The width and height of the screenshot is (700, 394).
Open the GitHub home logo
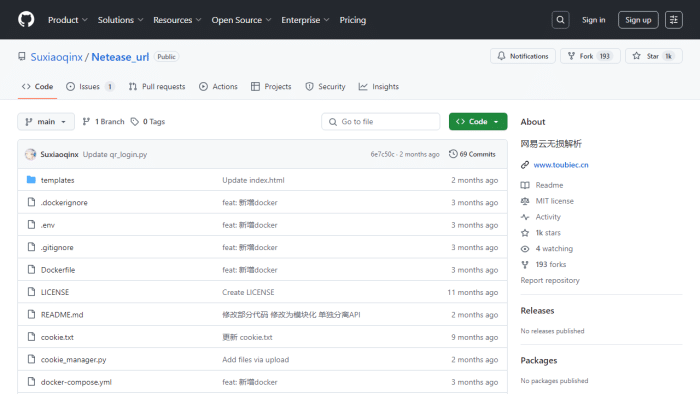[26, 20]
